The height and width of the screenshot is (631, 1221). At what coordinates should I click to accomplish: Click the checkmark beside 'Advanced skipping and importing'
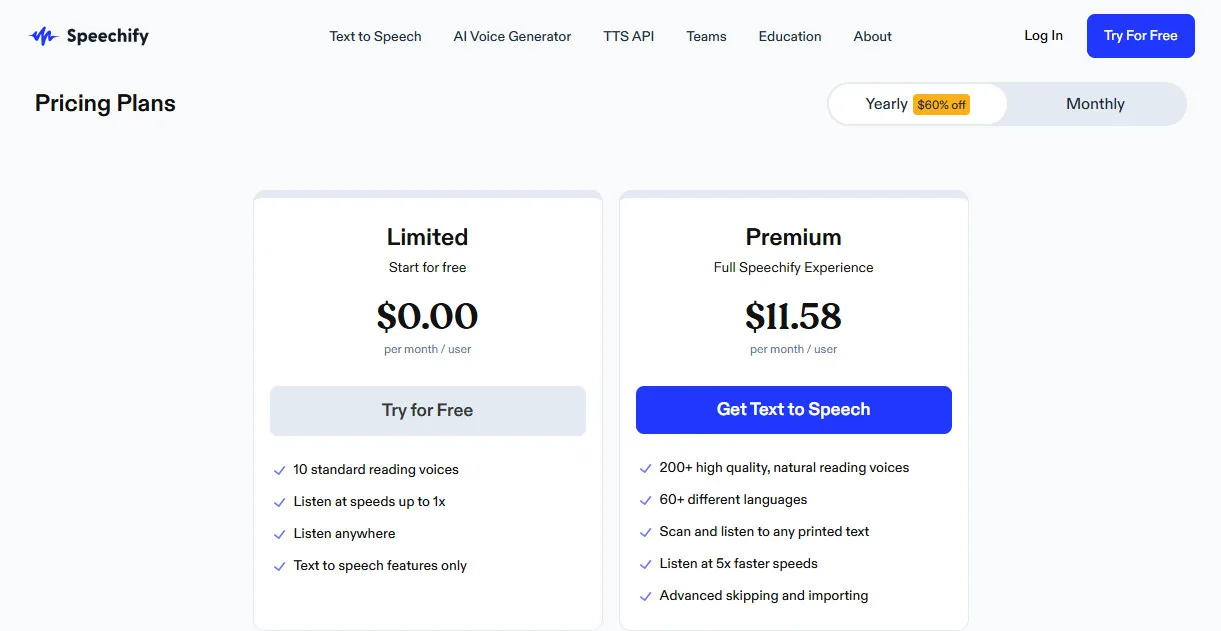pyautogui.click(x=646, y=595)
